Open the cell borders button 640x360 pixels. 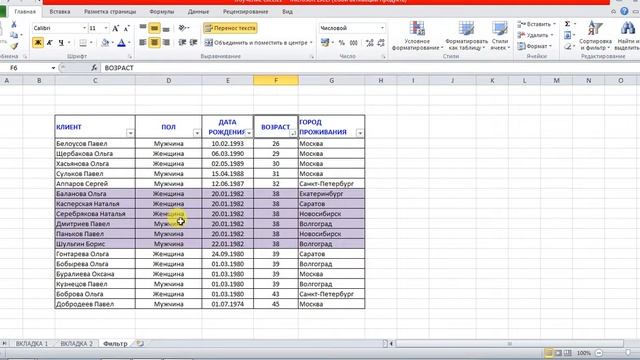(x=83, y=42)
